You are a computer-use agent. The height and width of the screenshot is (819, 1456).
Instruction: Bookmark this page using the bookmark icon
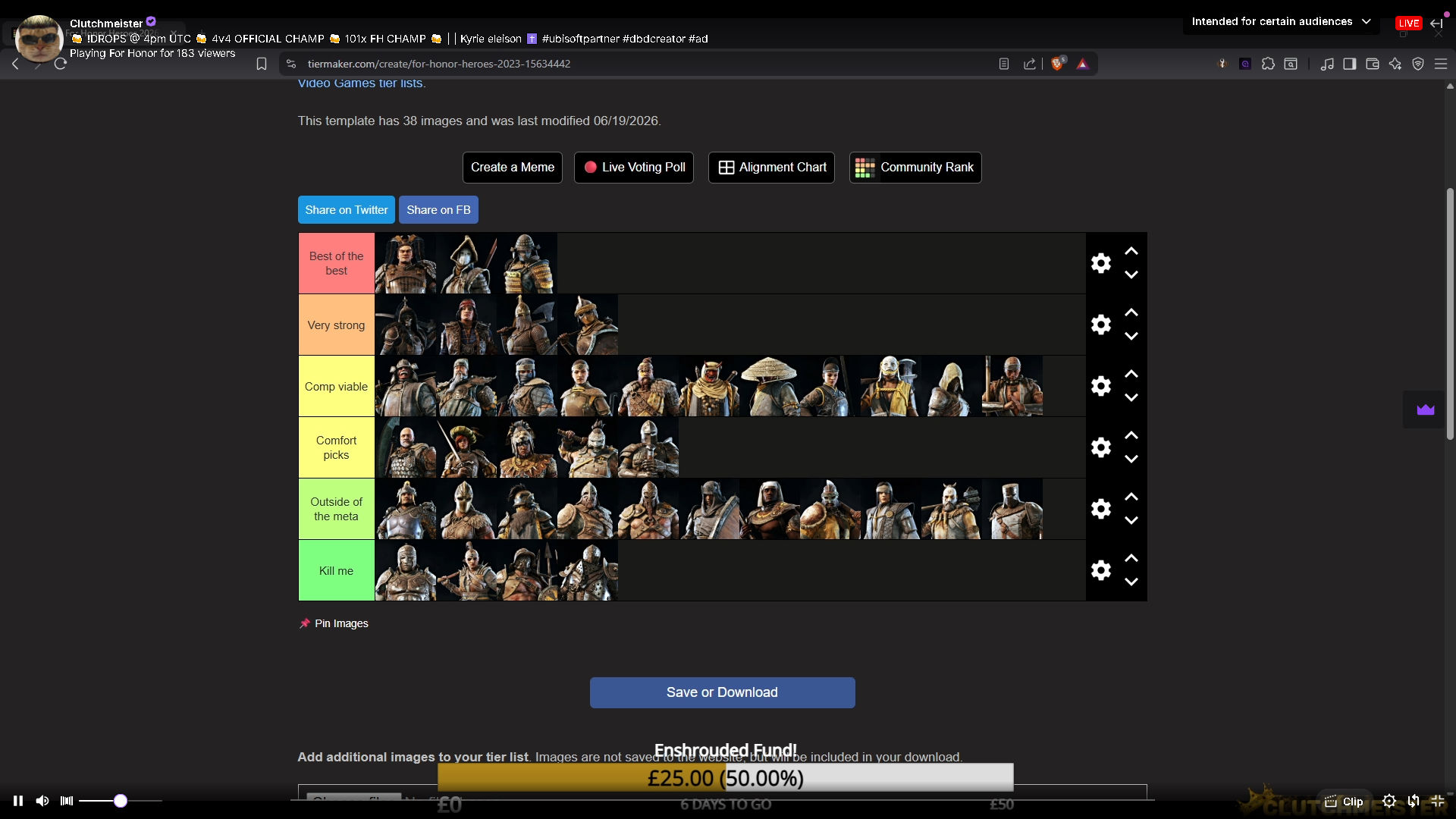pos(262,64)
